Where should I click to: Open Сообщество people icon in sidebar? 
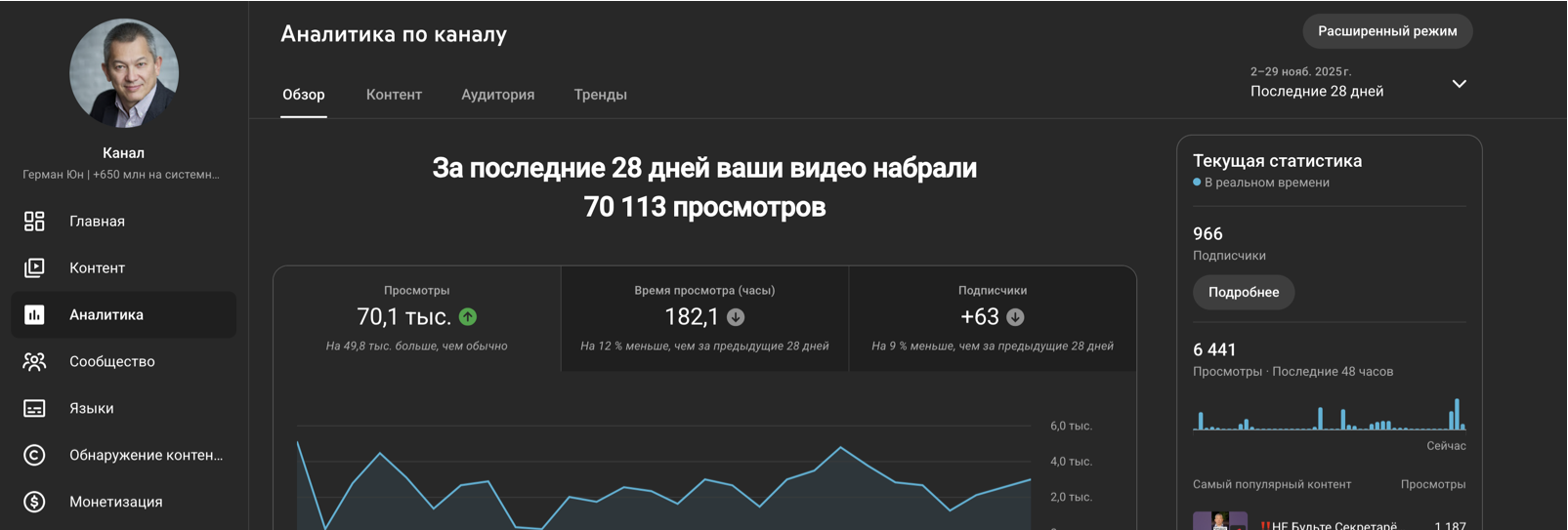pos(34,361)
